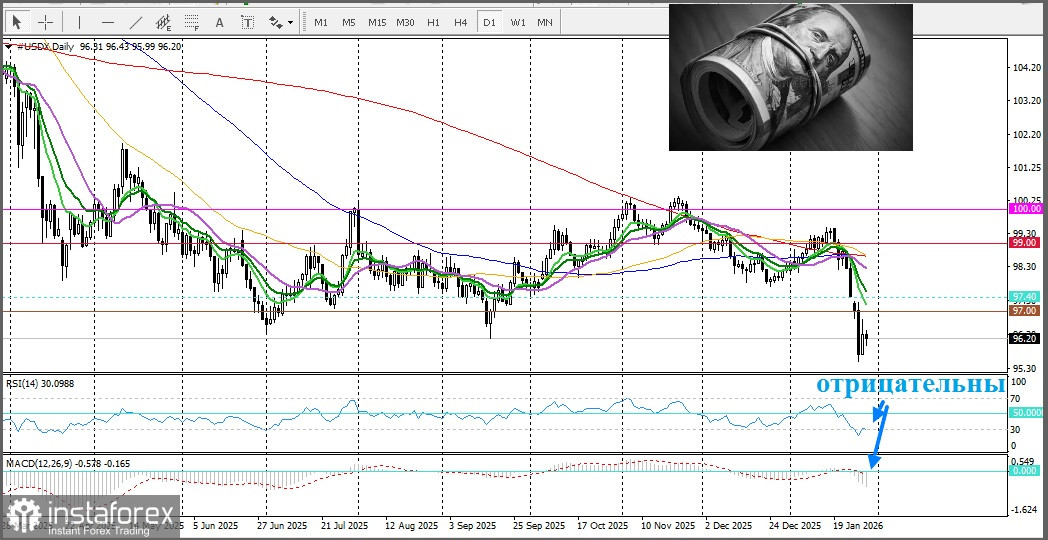1048x540 pixels.
Task: Select the text 'A' tool
Action: pos(219,22)
